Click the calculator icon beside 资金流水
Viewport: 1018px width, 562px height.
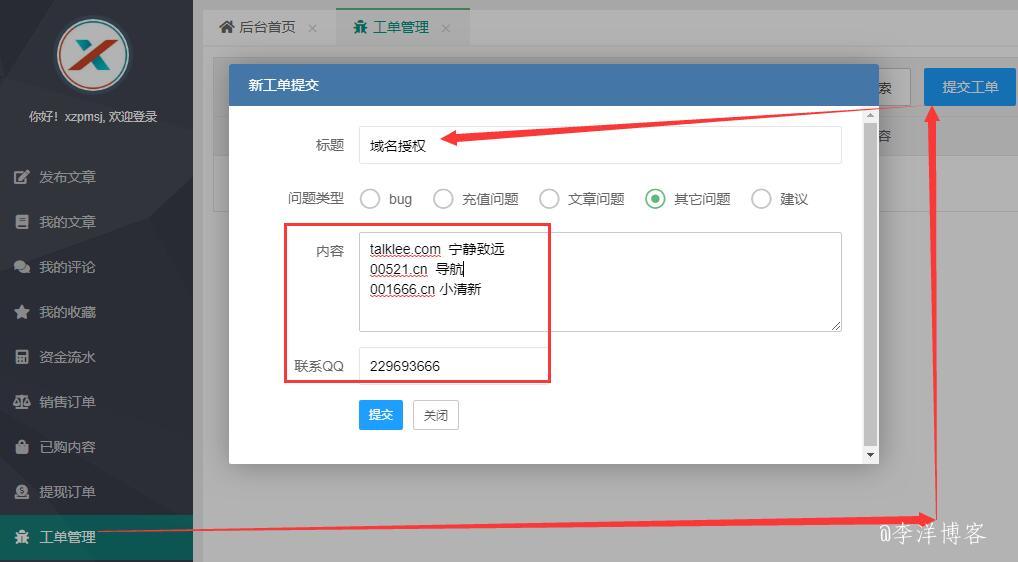pos(22,357)
